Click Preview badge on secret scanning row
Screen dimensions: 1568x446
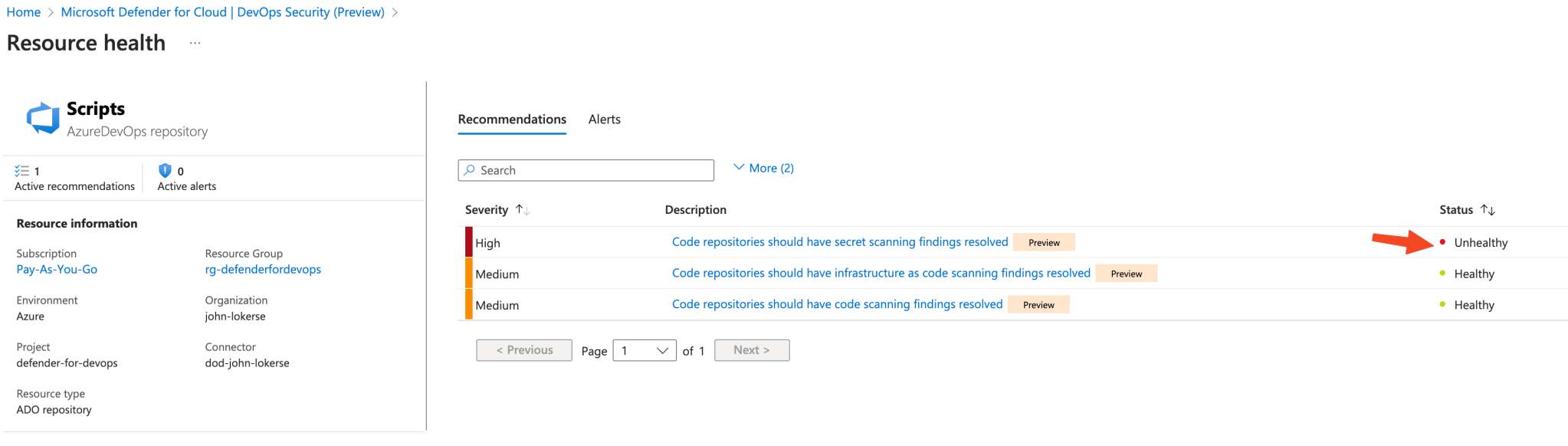click(1044, 243)
